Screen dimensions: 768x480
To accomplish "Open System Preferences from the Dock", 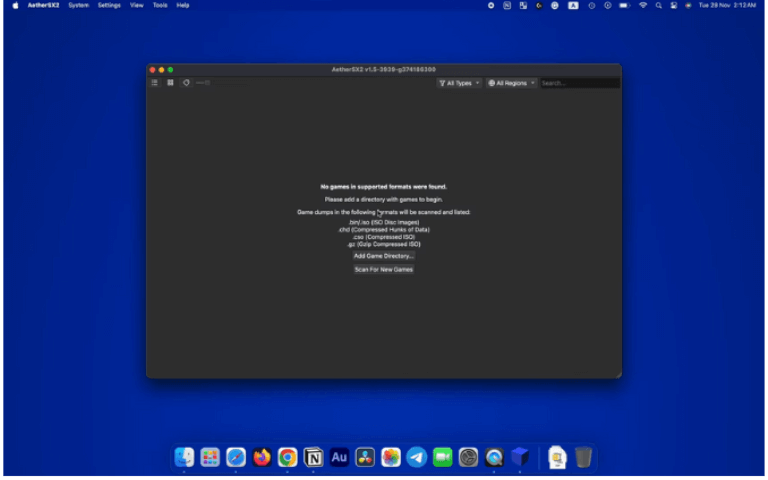I will [468, 457].
